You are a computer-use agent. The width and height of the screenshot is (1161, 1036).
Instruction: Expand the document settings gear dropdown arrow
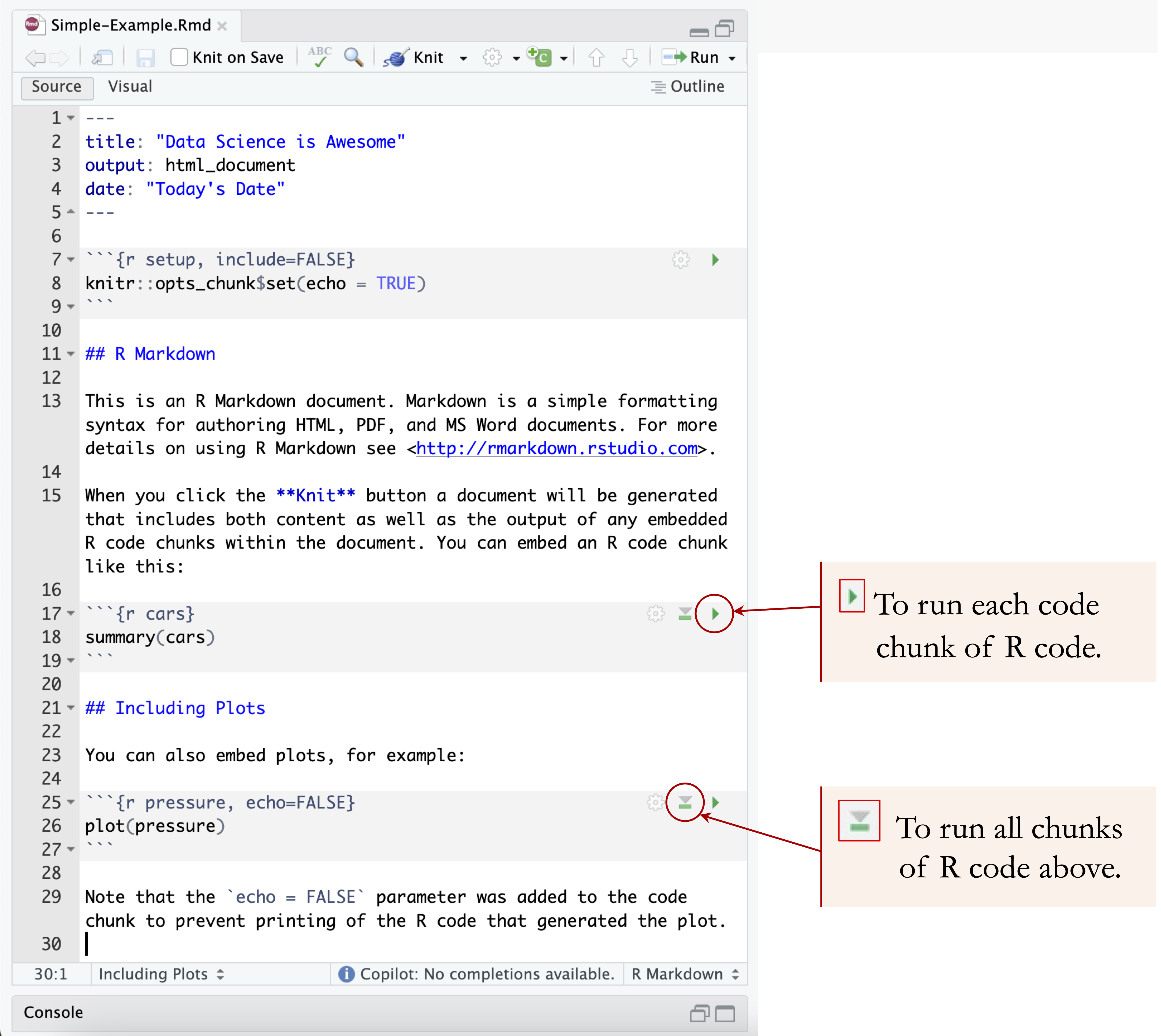[516, 59]
